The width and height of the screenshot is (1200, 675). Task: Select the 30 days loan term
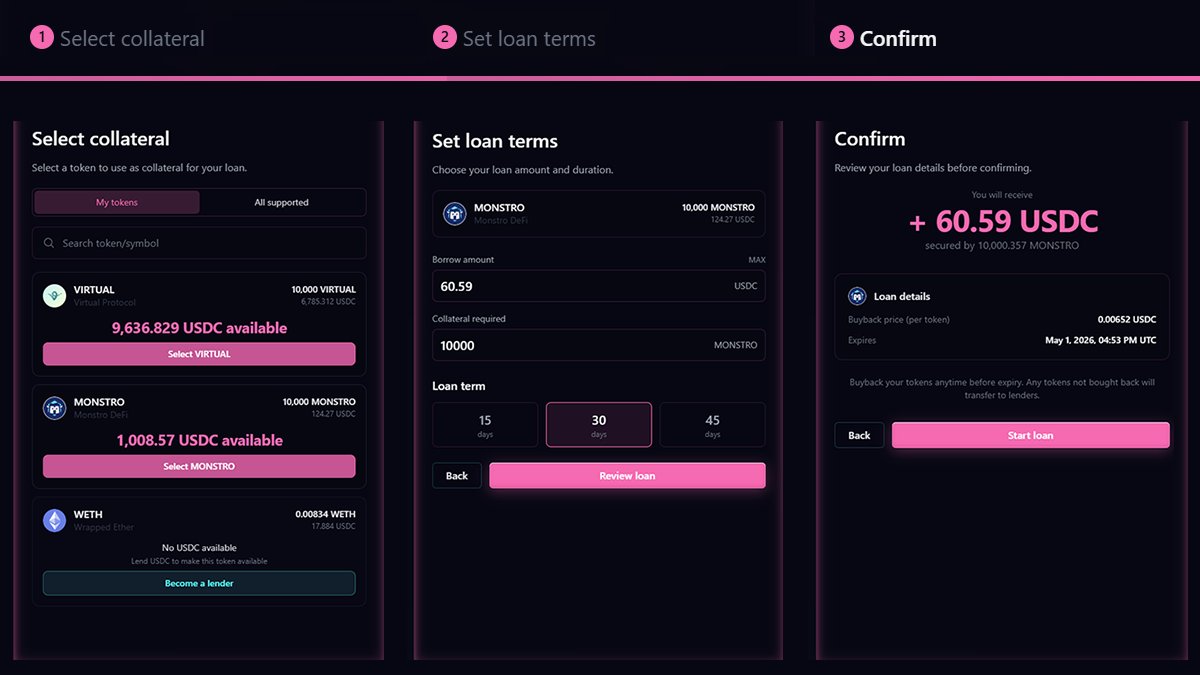pyautogui.click(x=599, y=425)
